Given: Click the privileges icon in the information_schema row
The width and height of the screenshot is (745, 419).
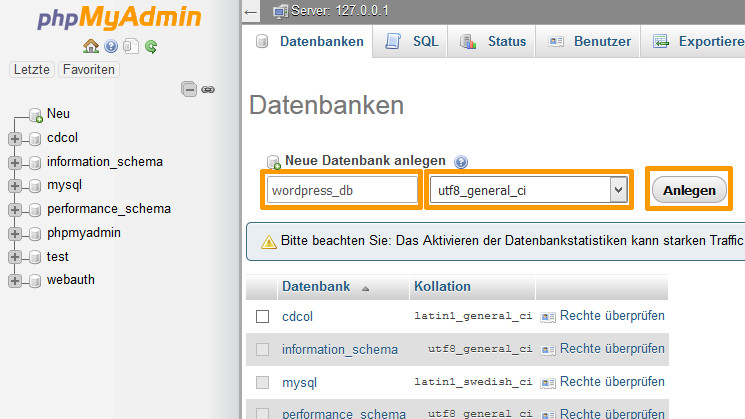Looking at the screenshot, I should click(x=548, y=350).
